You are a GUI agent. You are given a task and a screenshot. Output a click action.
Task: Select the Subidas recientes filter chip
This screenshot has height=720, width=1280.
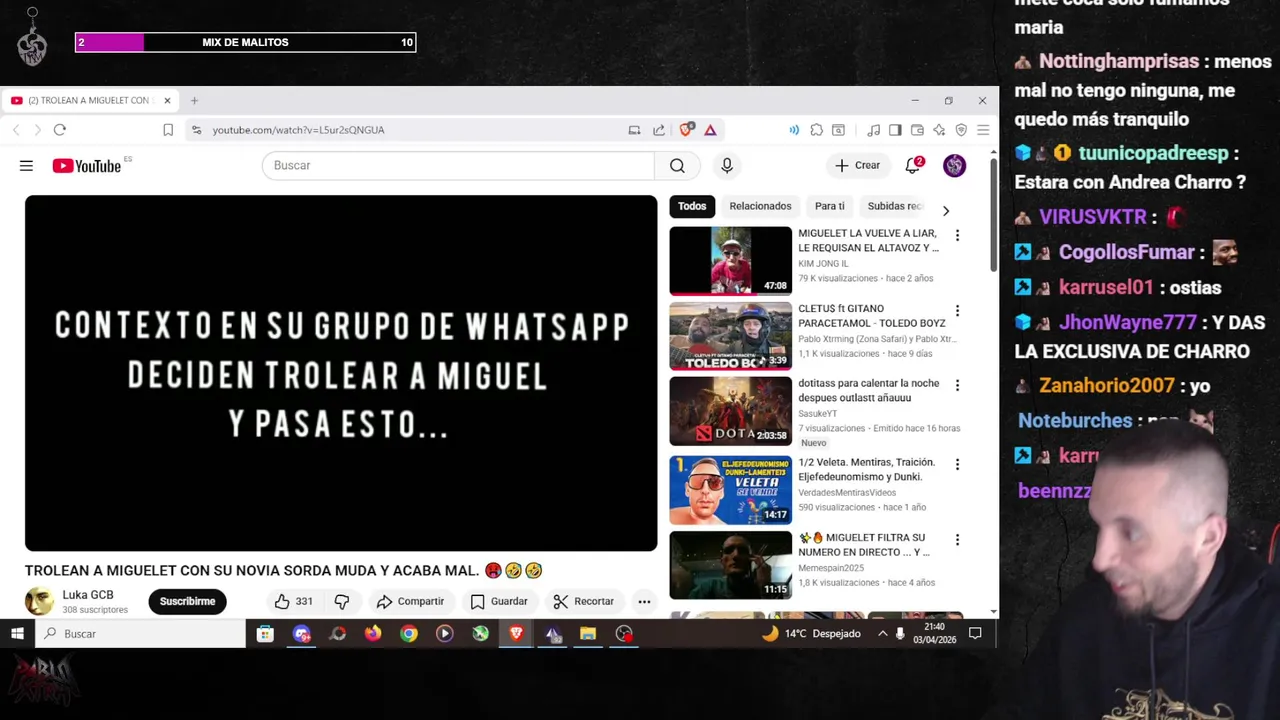[895, 206]
